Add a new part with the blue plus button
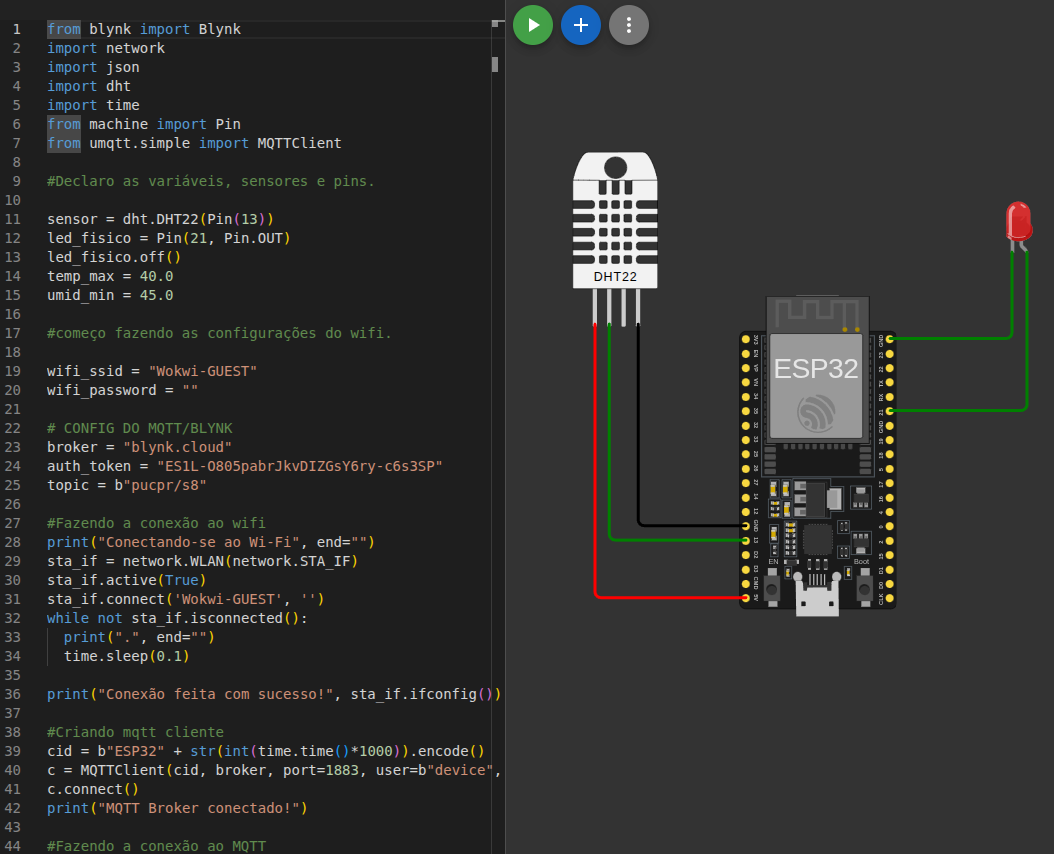1054x854 pixels. [581, 25]
